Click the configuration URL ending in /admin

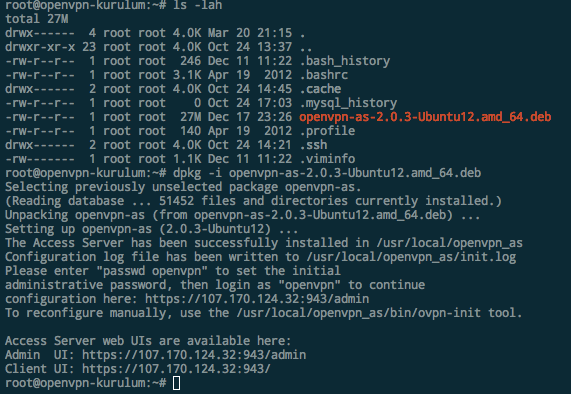tap(257, 299)
